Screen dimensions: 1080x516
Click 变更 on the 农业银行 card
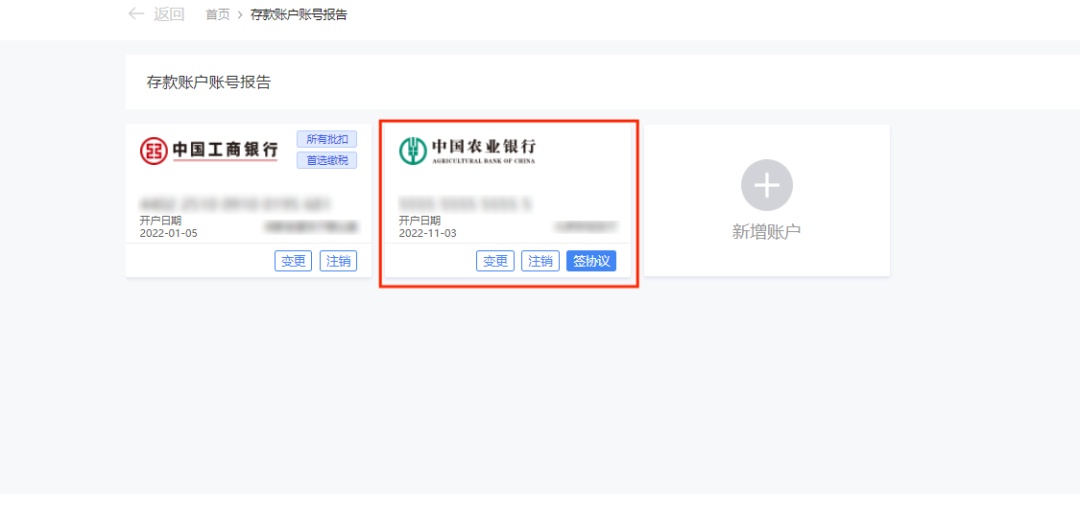point(495,261)
